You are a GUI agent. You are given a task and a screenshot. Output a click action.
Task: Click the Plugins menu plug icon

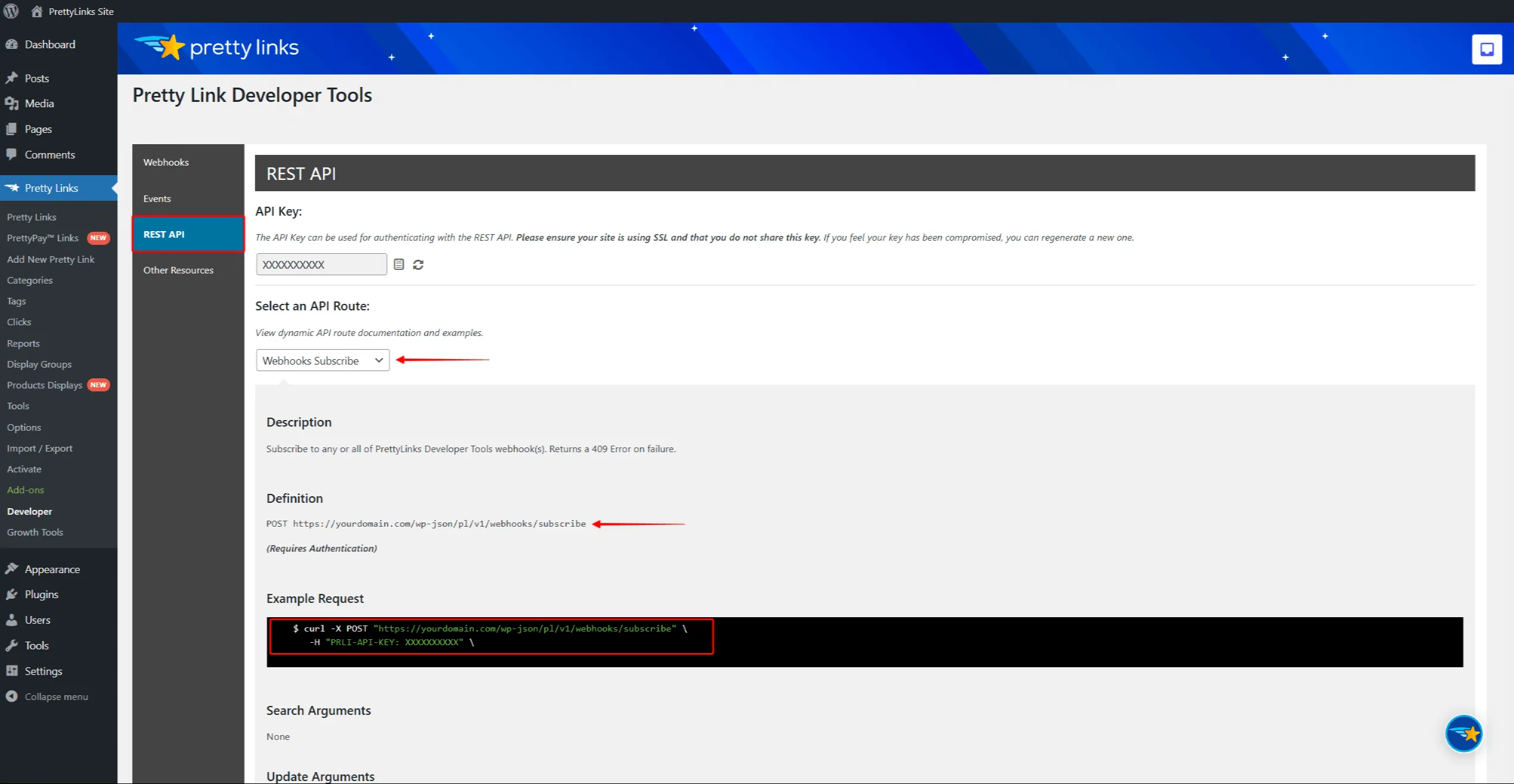pos(11,594)
